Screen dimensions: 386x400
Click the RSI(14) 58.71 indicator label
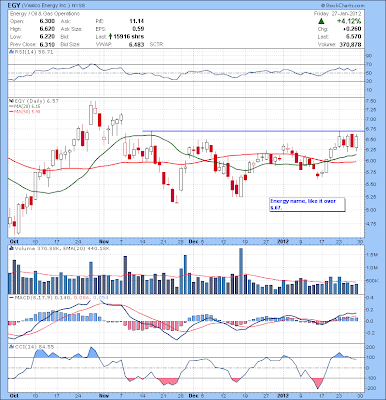pyautogui.click(x=33, y=52)
